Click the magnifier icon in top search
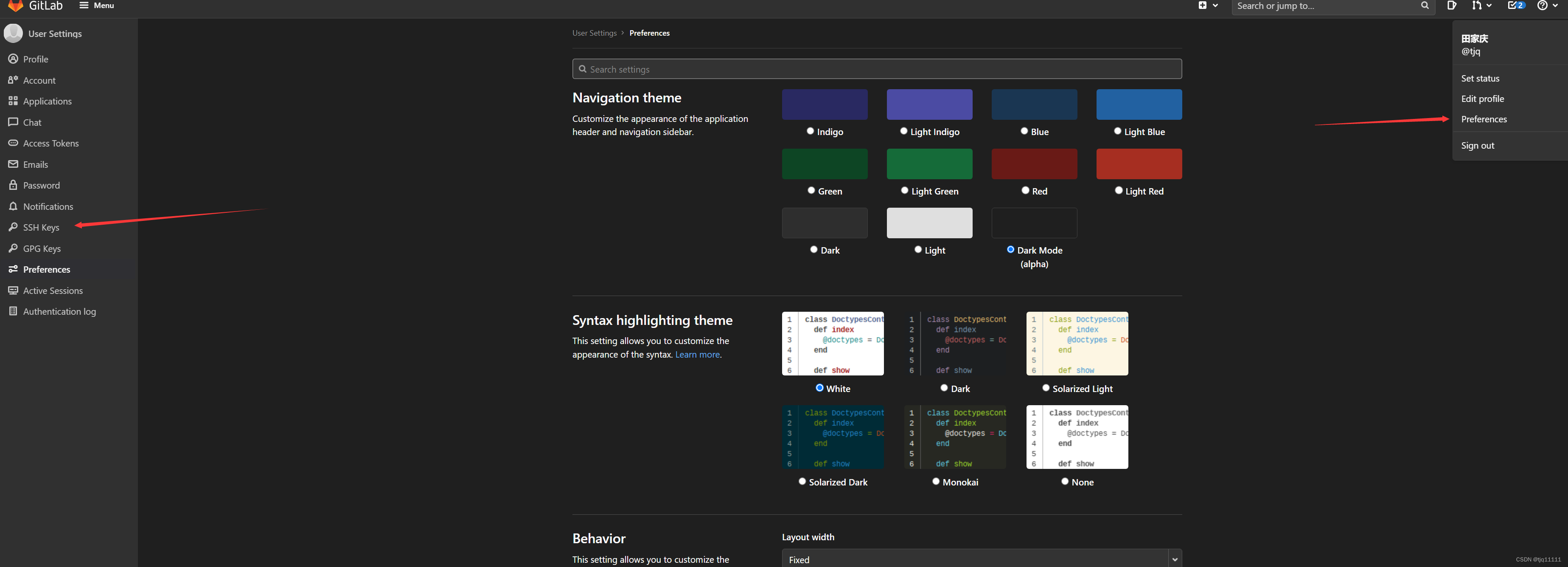Image resolution: width=1568 pixels, height=567 pixels. point(1424,6)
